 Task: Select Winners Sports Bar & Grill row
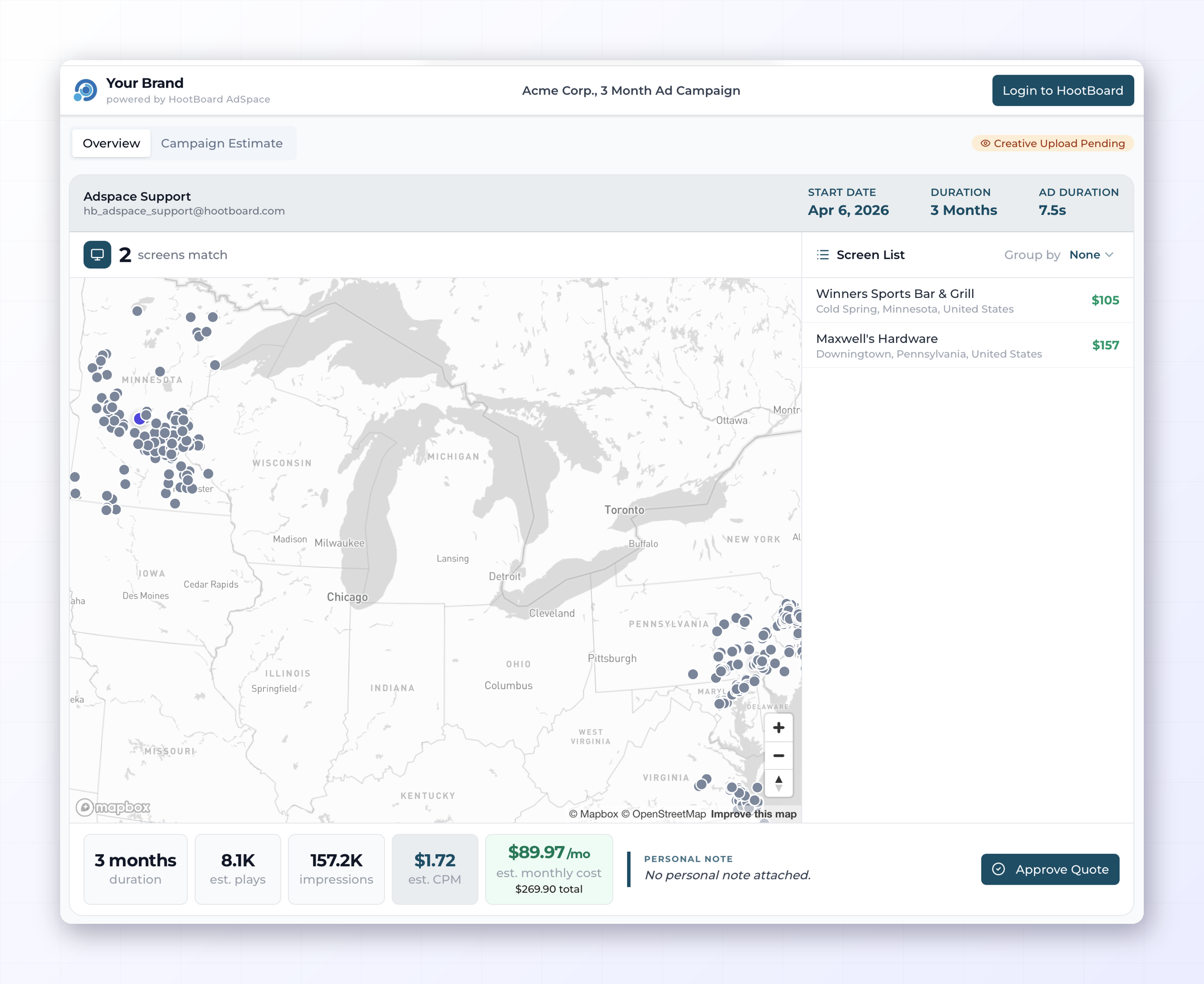(x=967, y=300)
